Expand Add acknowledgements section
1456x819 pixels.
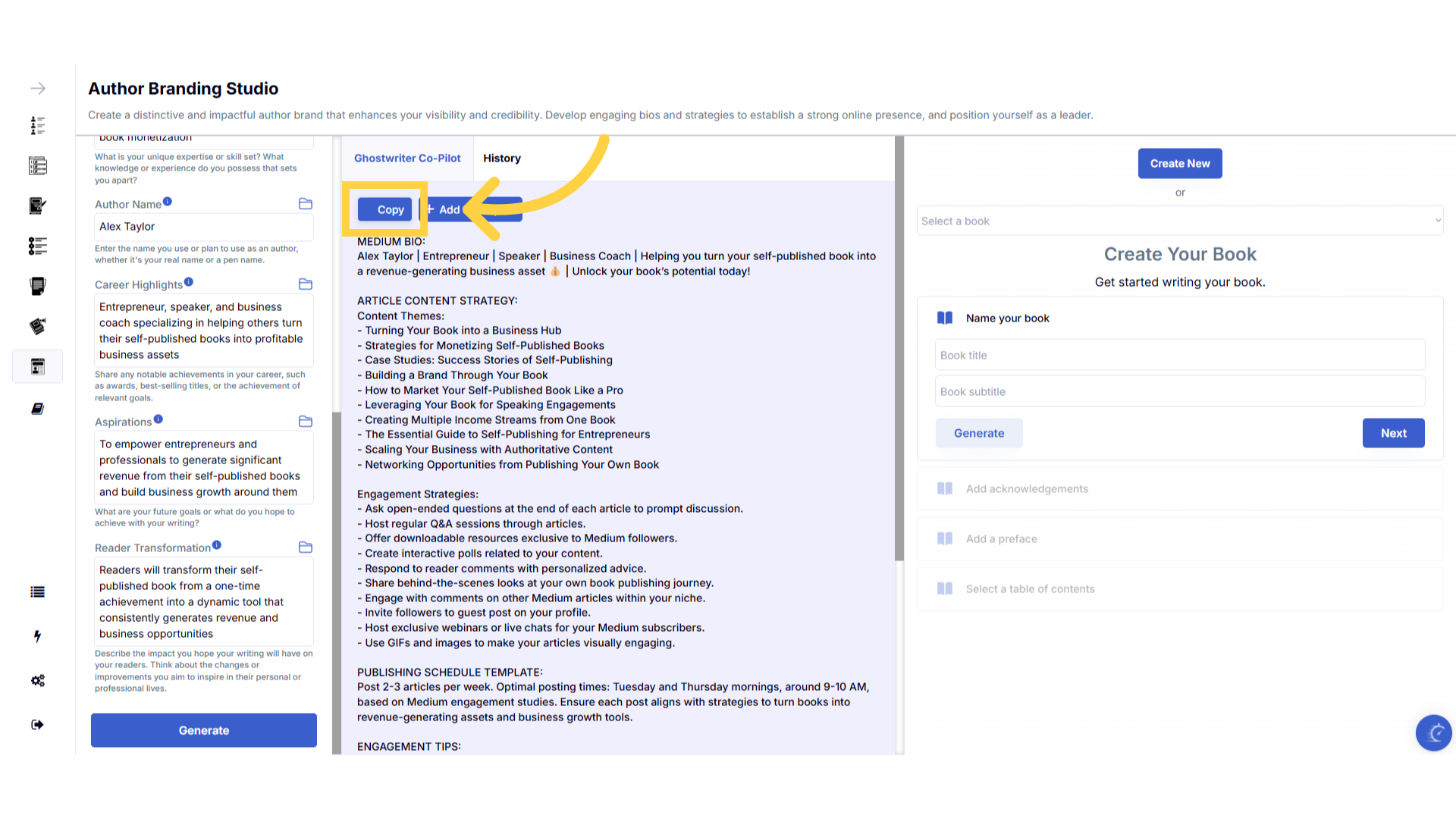1027,489
